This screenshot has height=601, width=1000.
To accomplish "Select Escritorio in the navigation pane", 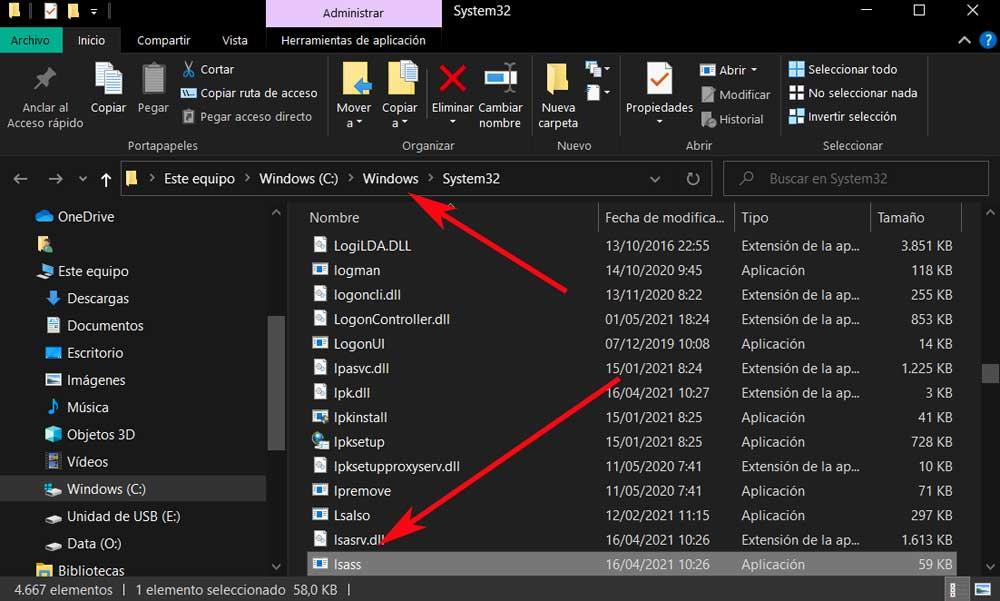I will [84, 353].
